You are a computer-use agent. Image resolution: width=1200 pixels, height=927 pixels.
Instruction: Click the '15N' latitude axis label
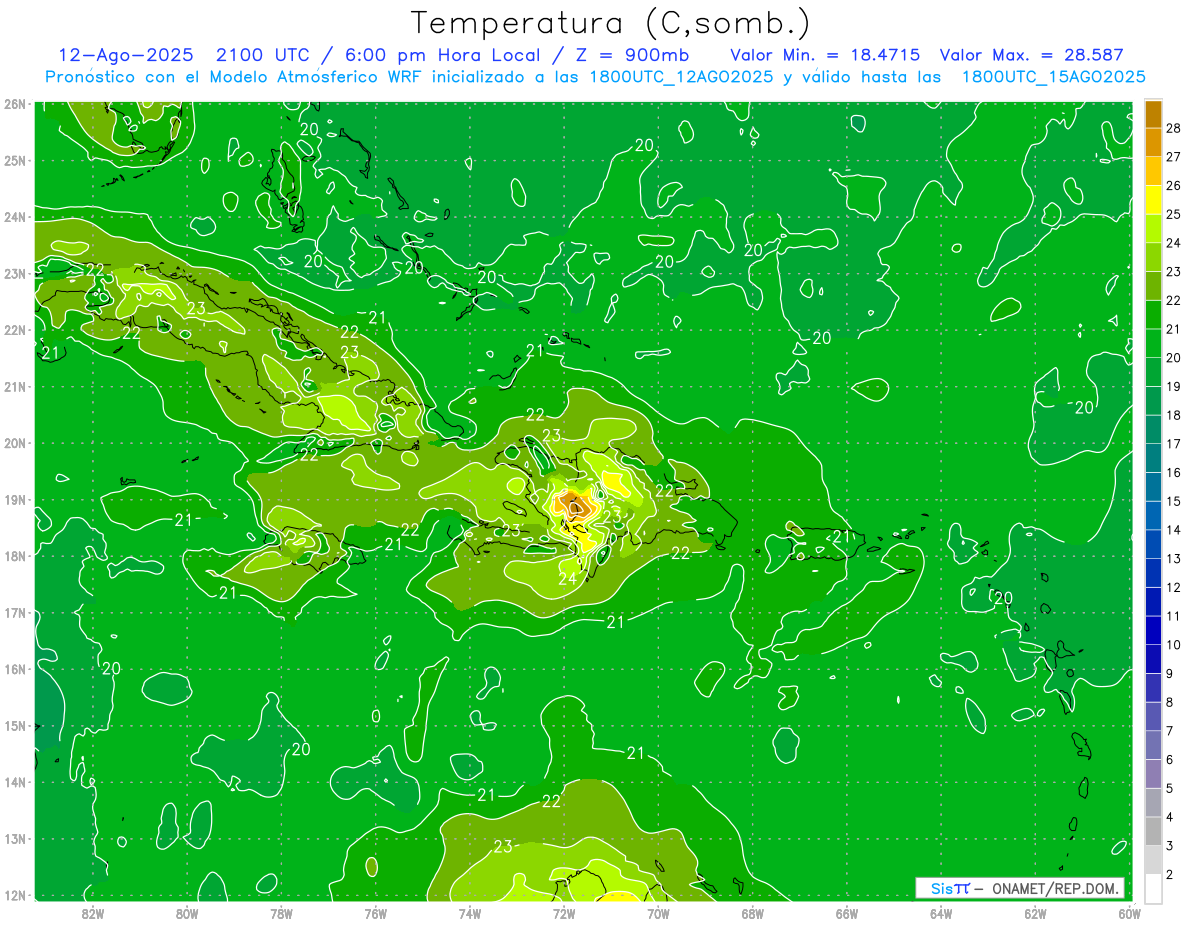14,726
